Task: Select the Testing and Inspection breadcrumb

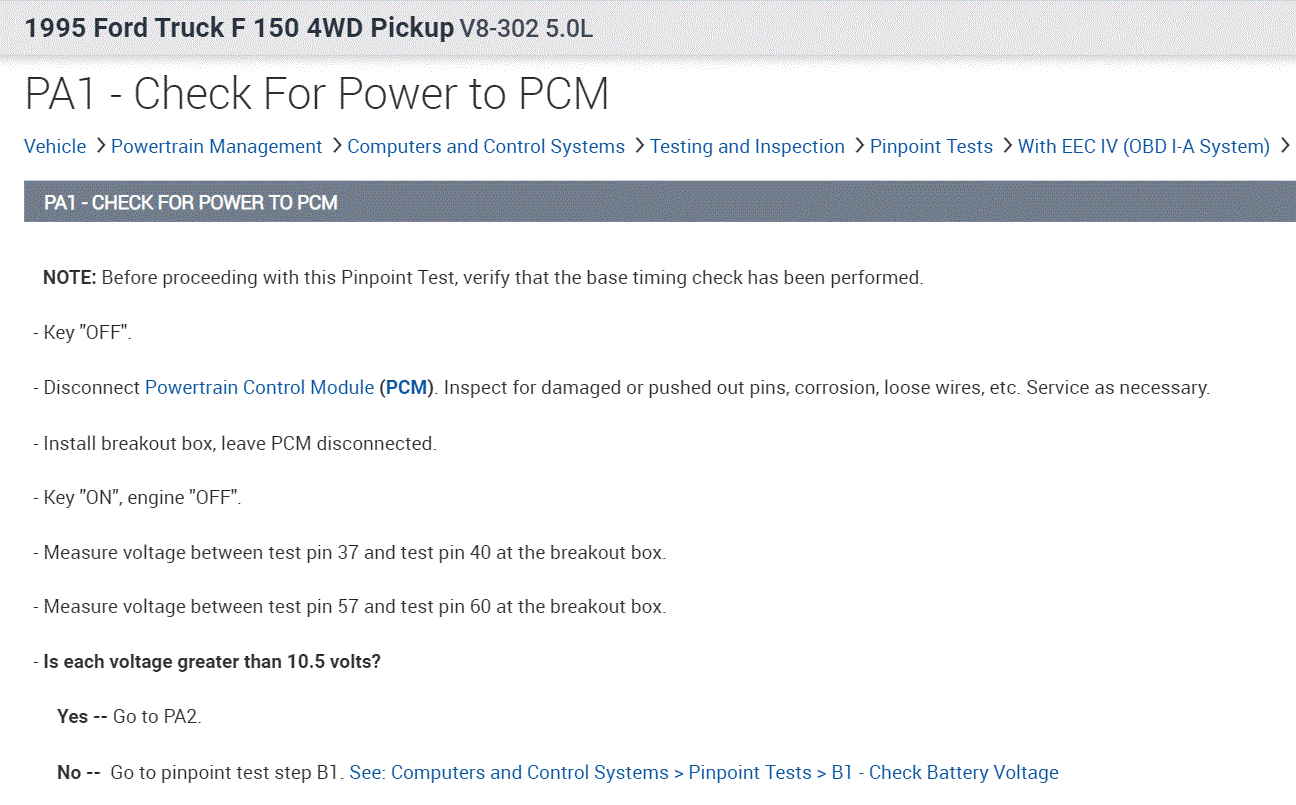Action: pyautogui.click(x=747, y=147)
